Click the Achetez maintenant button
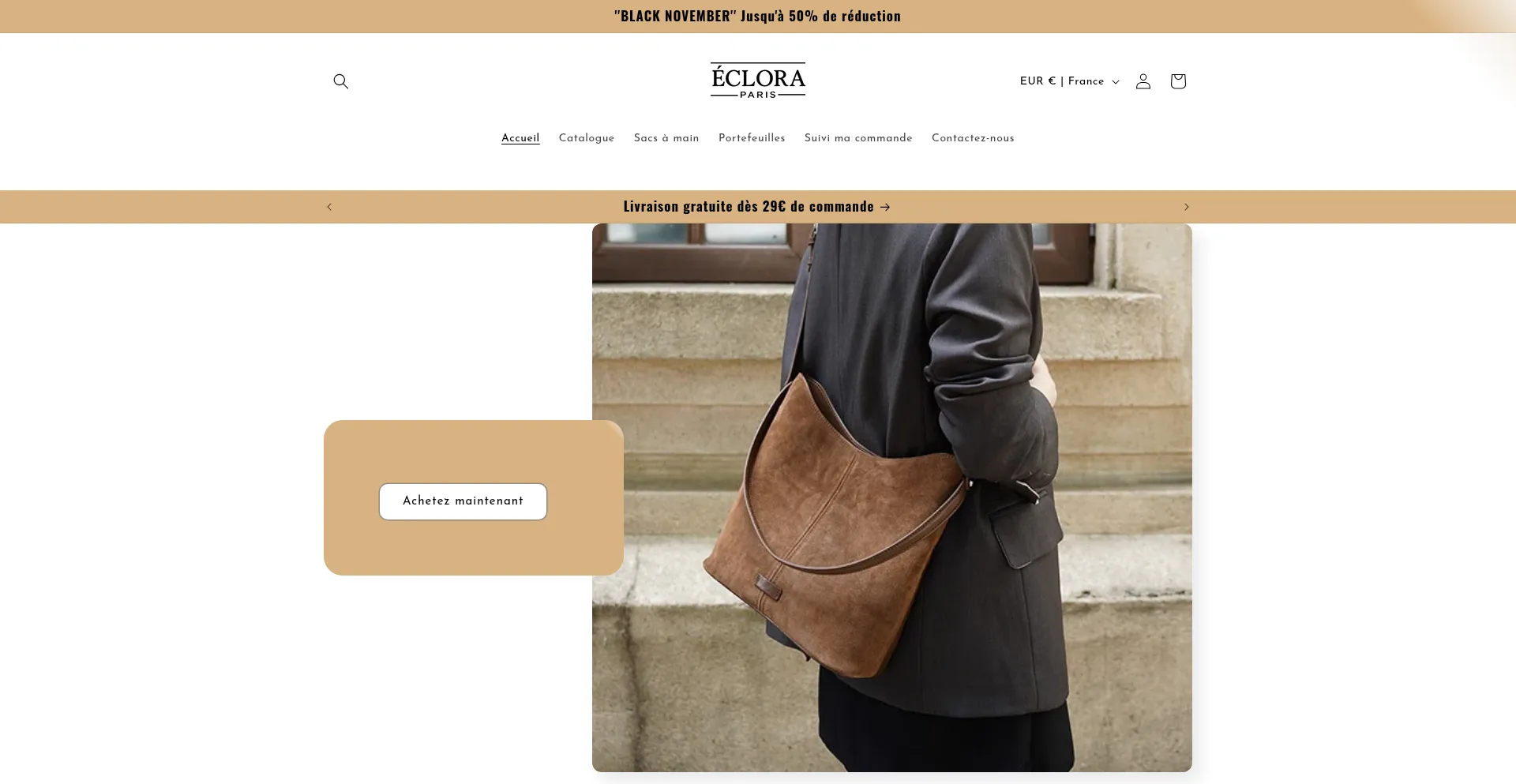 coord(463,501)
